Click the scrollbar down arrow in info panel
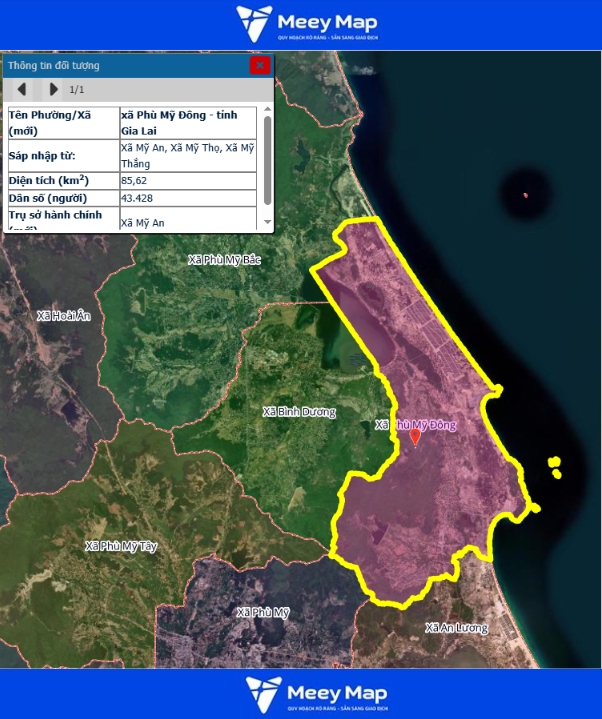Image resolution: width=602 pixels, height=719 pixels. [x=267, y=223]
